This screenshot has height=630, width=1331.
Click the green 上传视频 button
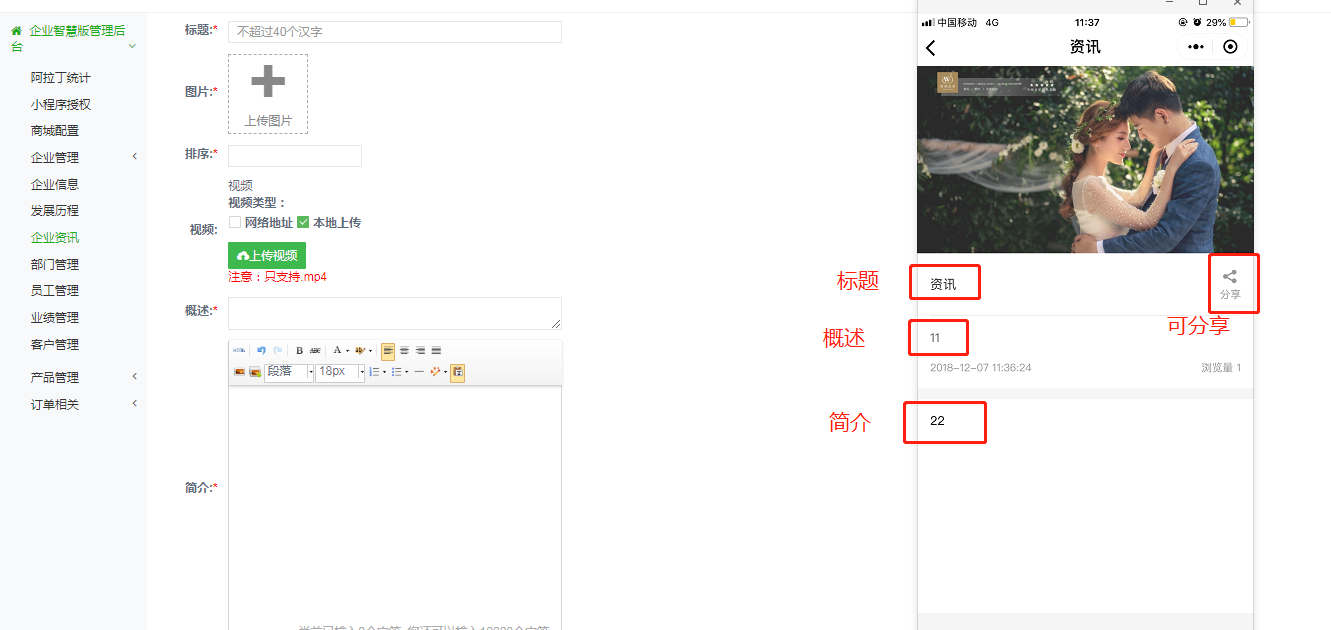click(x=267, y=255)
